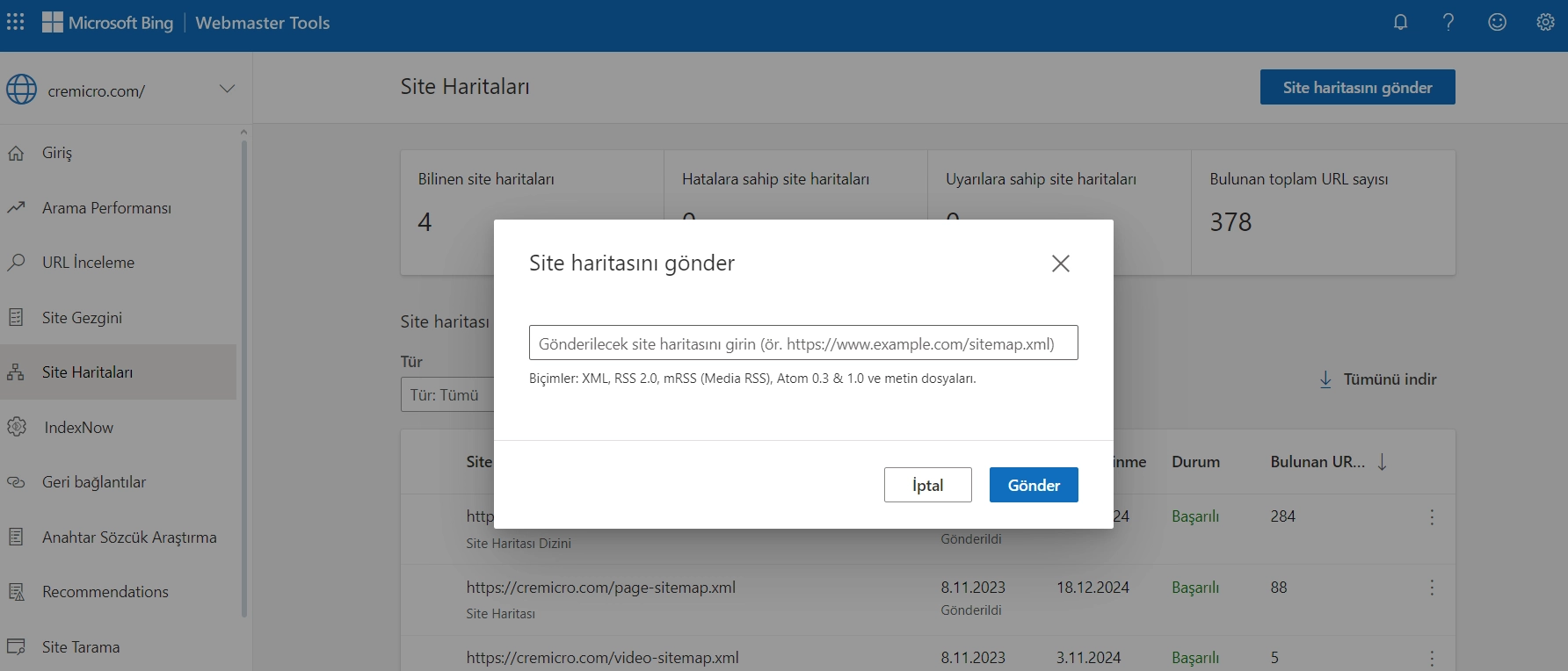Click the Bulunan toplam URL sayısı value 378
The height and width of the screenshot is (671, 1568).
(x=1230, y=222)
